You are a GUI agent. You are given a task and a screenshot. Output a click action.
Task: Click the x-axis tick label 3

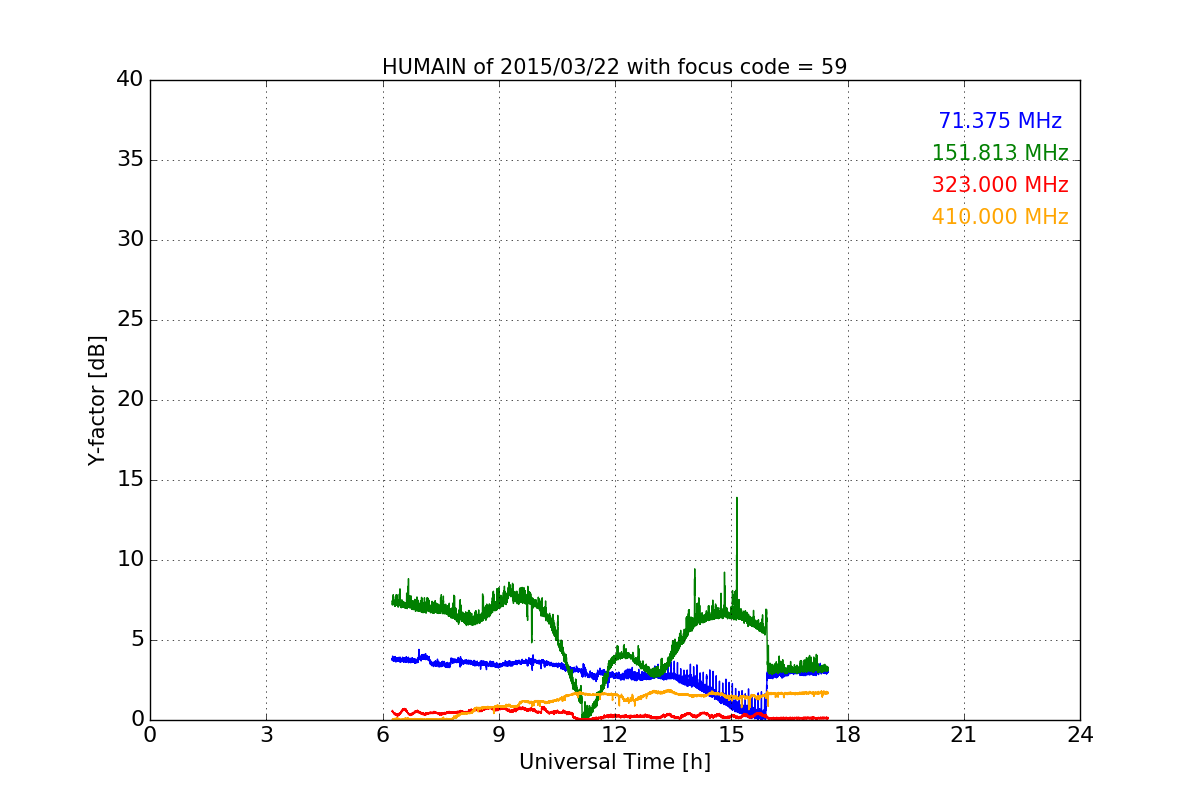coord(266,735)
